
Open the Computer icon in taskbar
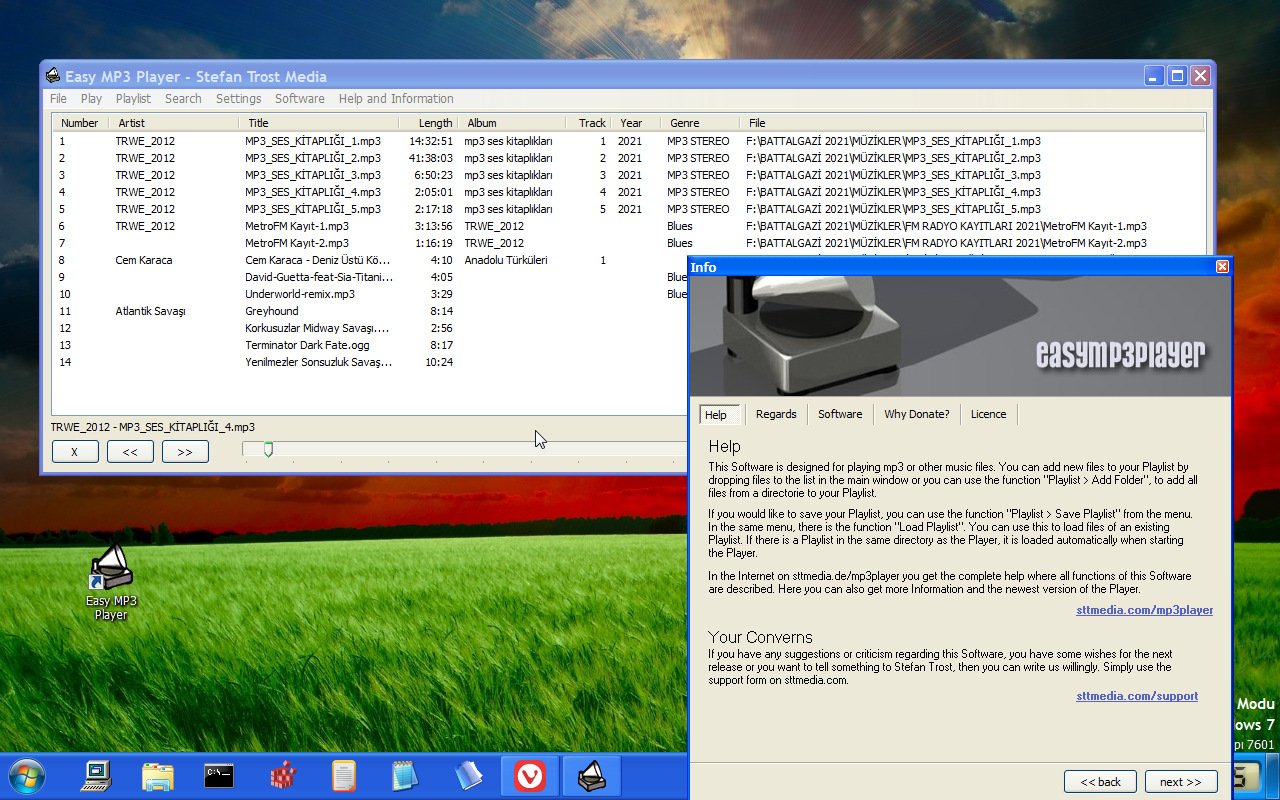click(x=97, y=776)
